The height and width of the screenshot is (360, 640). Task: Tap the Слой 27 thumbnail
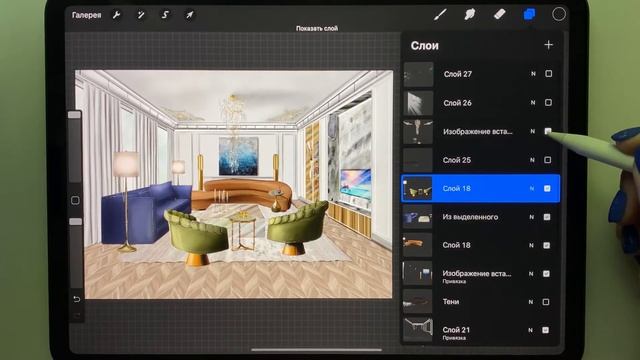click(418, 74)
